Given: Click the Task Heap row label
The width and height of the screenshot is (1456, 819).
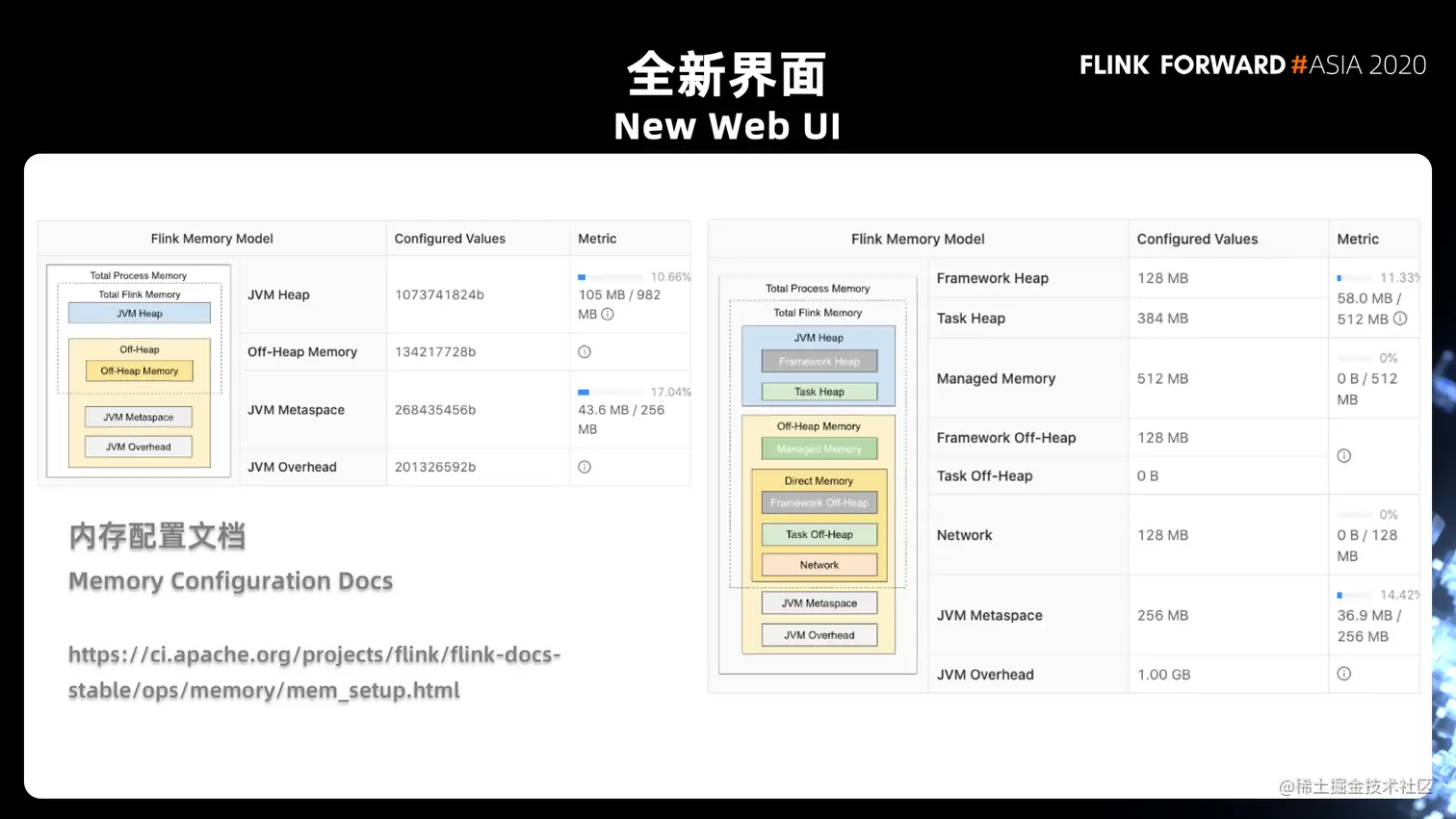Looking at the screenshot, I should (971, 319).
